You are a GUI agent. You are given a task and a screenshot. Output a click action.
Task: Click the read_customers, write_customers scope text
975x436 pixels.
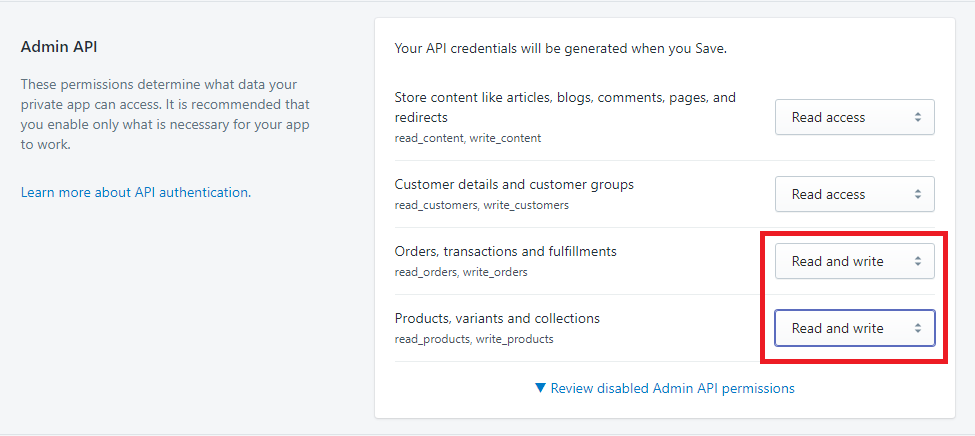pos(481,205)
